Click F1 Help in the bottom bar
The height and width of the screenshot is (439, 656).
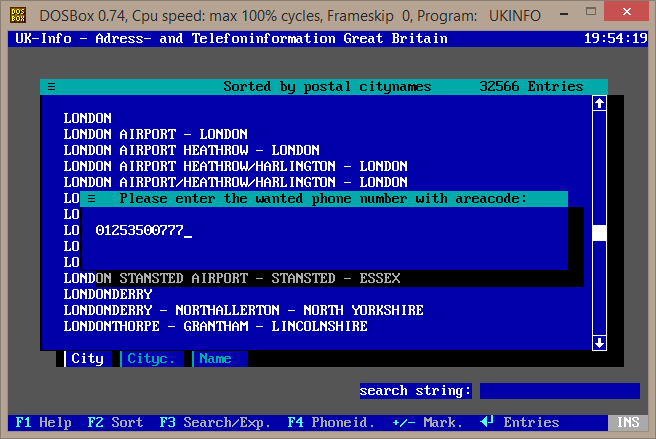[44, 422]
